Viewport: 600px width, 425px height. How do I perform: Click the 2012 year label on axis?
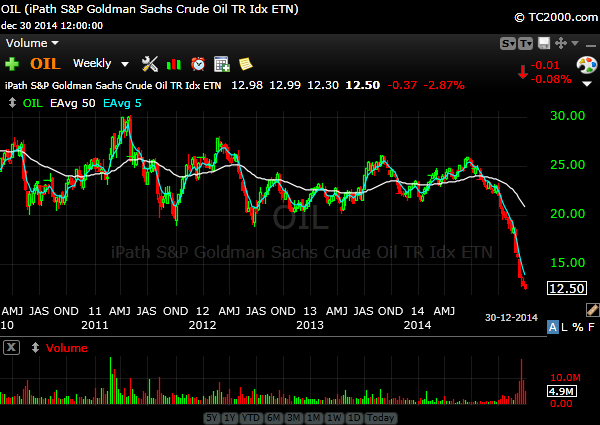pos(202,325)
